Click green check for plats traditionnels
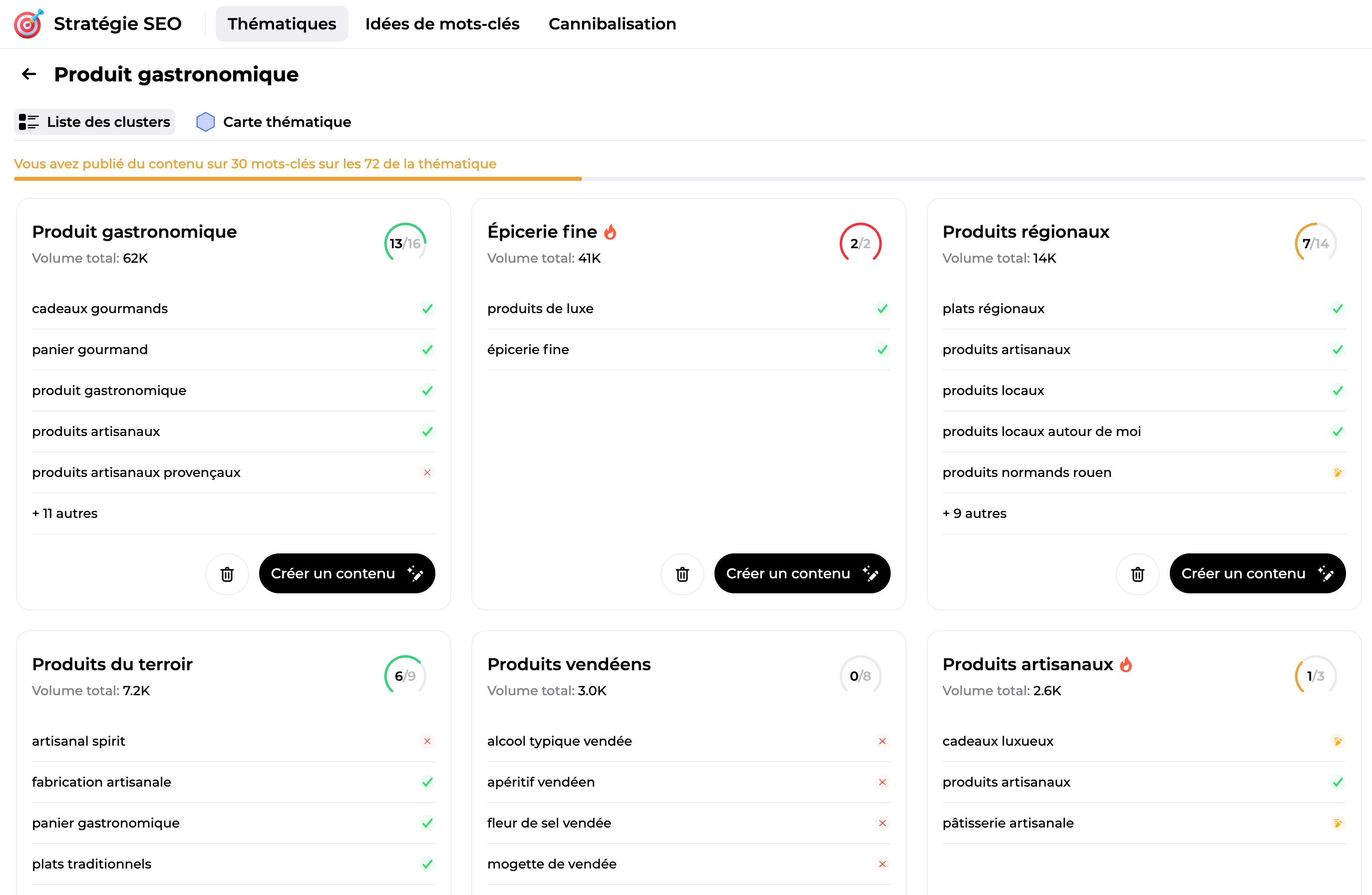This screenshot has height=895, width=1372. 427,864
